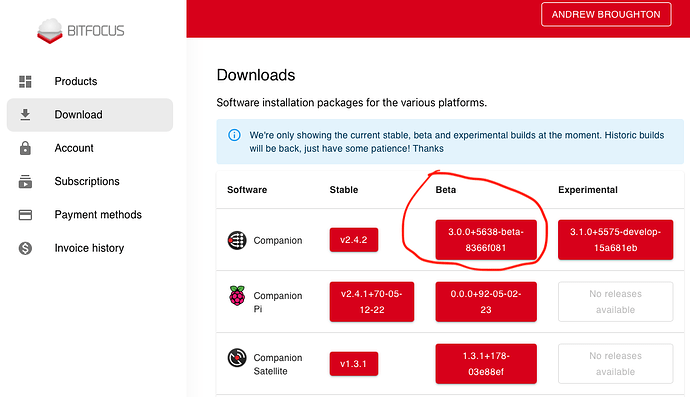This screenshot has width=690, height=397.
Task: Click the Invoice history dollar icon
Action: [25, 248]
